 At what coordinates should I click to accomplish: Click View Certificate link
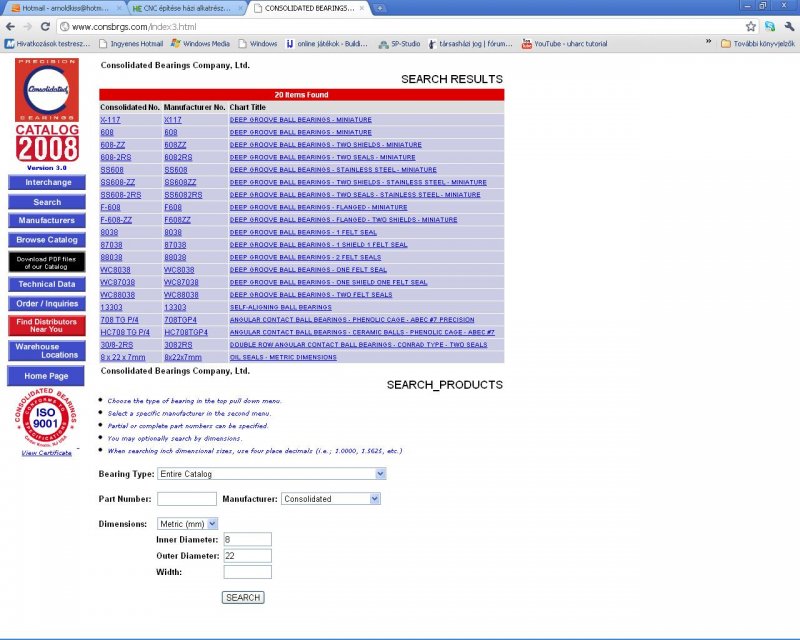pyautogui.click(x=46, y=453)
